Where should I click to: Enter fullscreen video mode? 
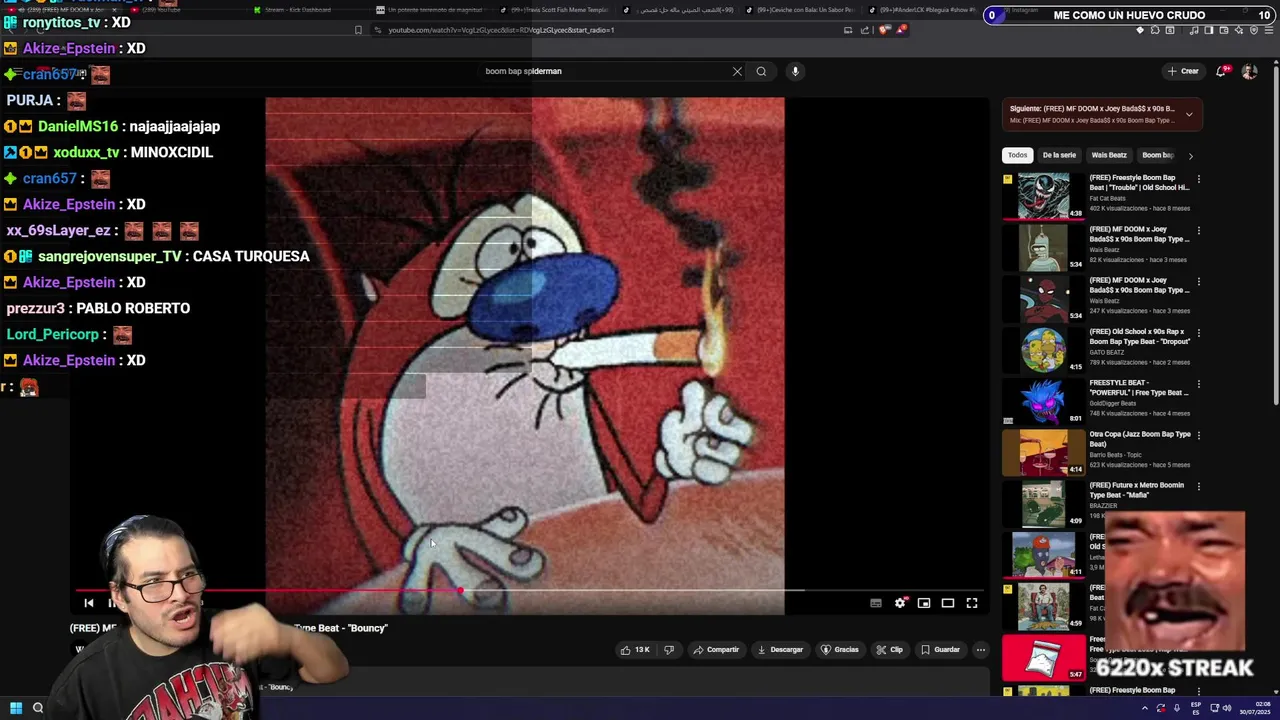coord(972,603)
